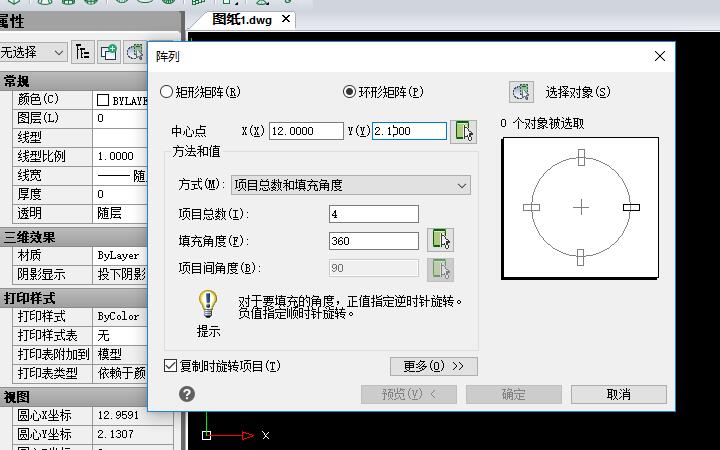Screen dimensions: 720x450
Task: Click the 项目总数 item count field
Action: [x=373, y=214]
